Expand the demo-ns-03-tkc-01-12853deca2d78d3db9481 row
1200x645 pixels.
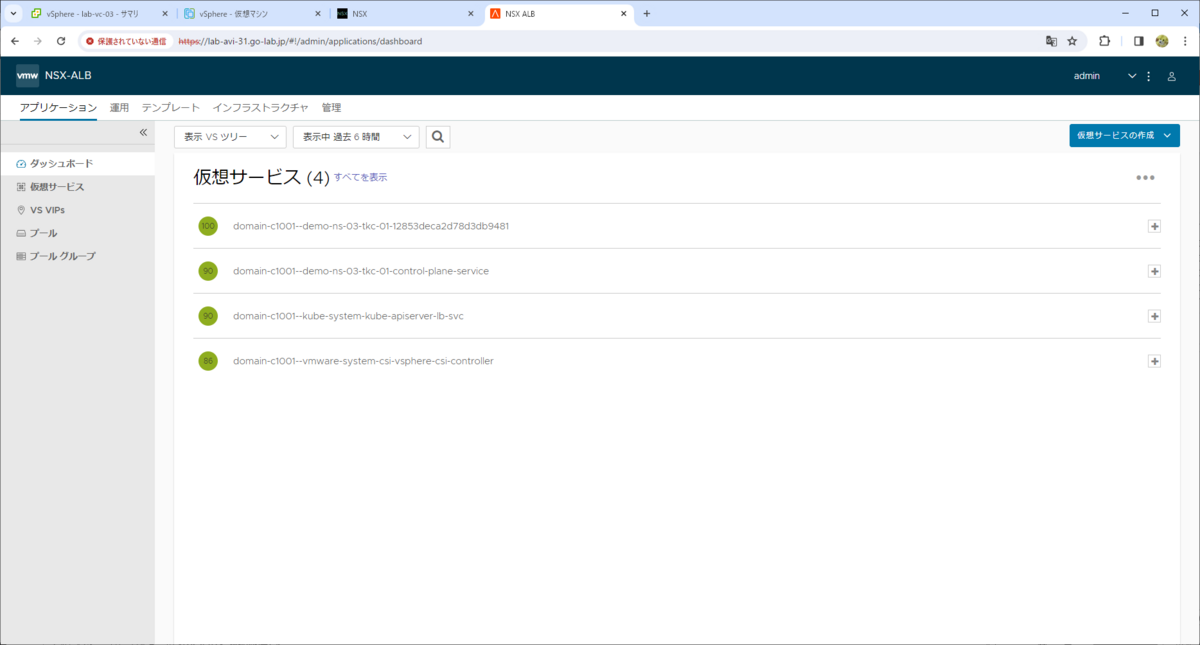coord(1154,226)
